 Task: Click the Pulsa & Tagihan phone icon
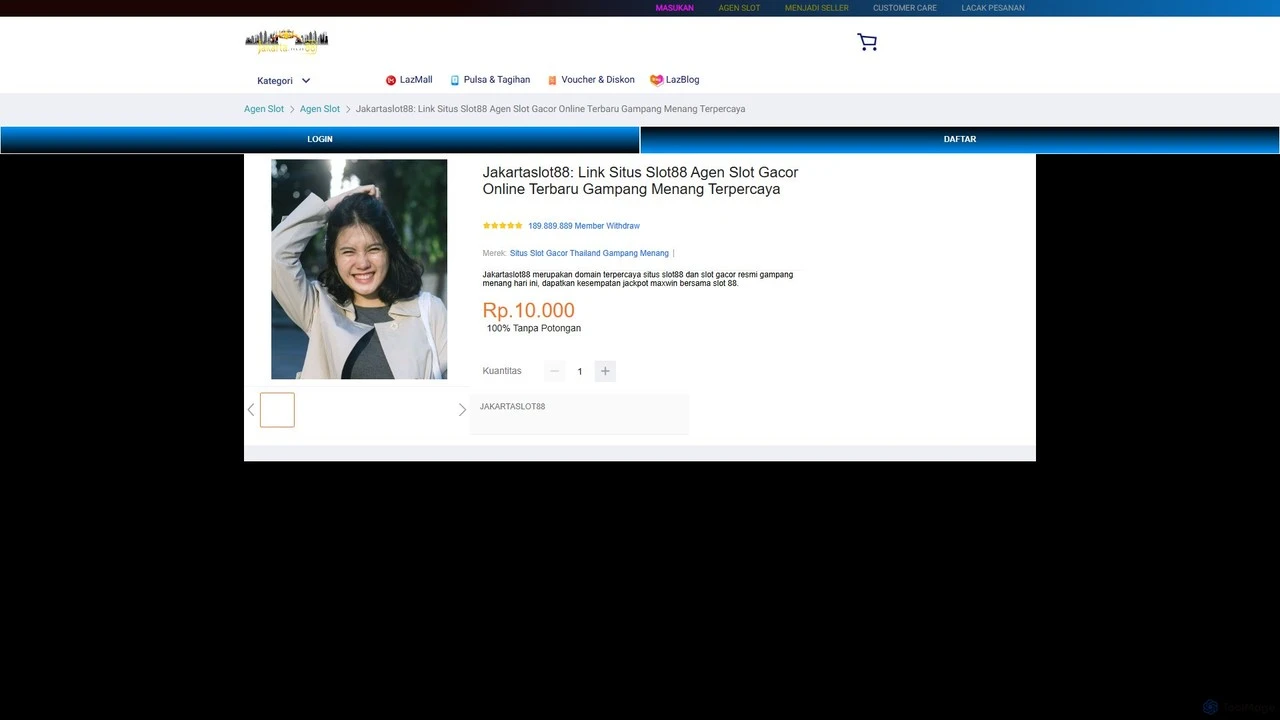(455, 80)
